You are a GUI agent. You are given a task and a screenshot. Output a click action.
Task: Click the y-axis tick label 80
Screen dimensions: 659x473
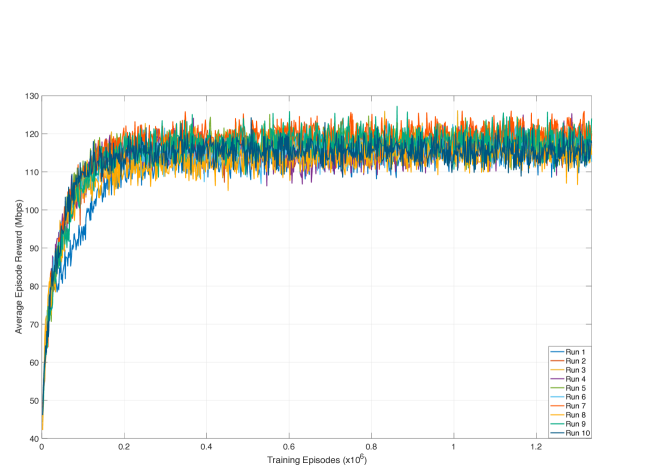[x=34, y=287]
